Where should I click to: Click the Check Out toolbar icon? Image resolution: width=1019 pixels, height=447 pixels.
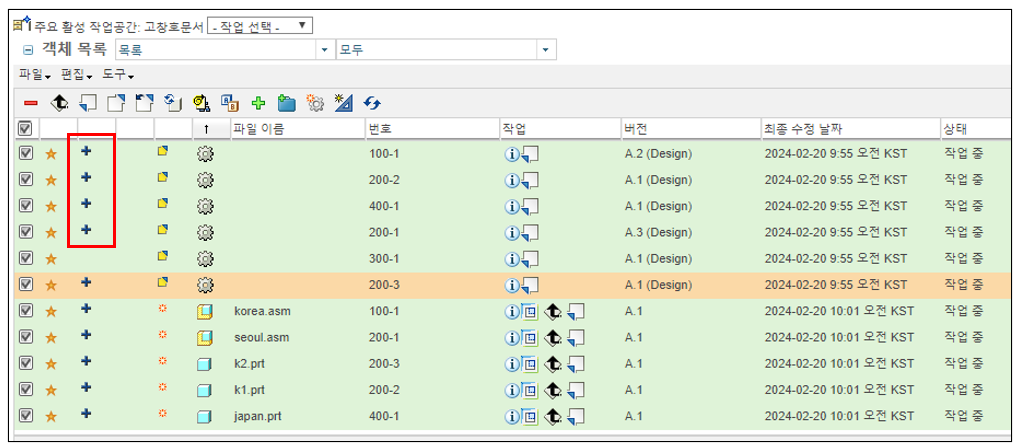point(116,103)
